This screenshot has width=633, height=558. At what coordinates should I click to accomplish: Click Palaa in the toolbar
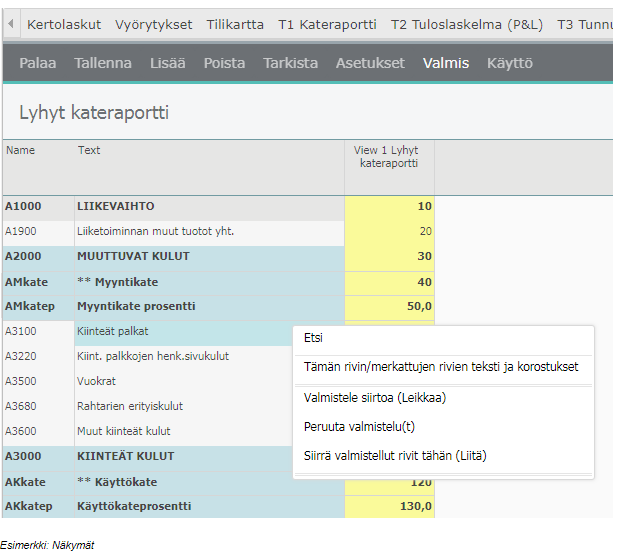click(38, 63)
